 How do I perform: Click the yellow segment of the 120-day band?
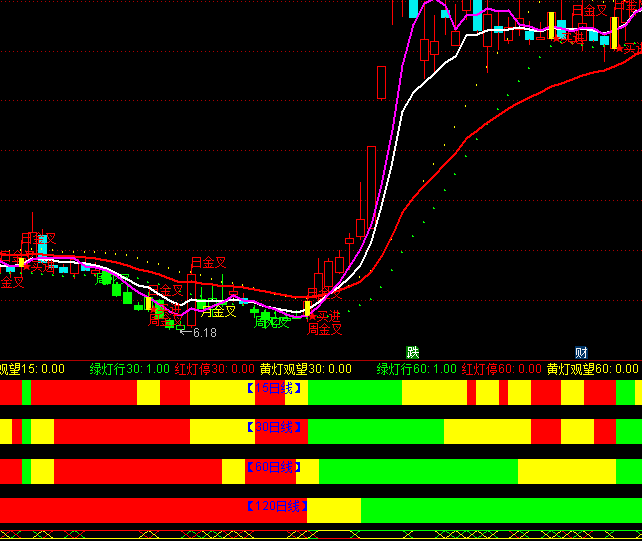[334, 510]
